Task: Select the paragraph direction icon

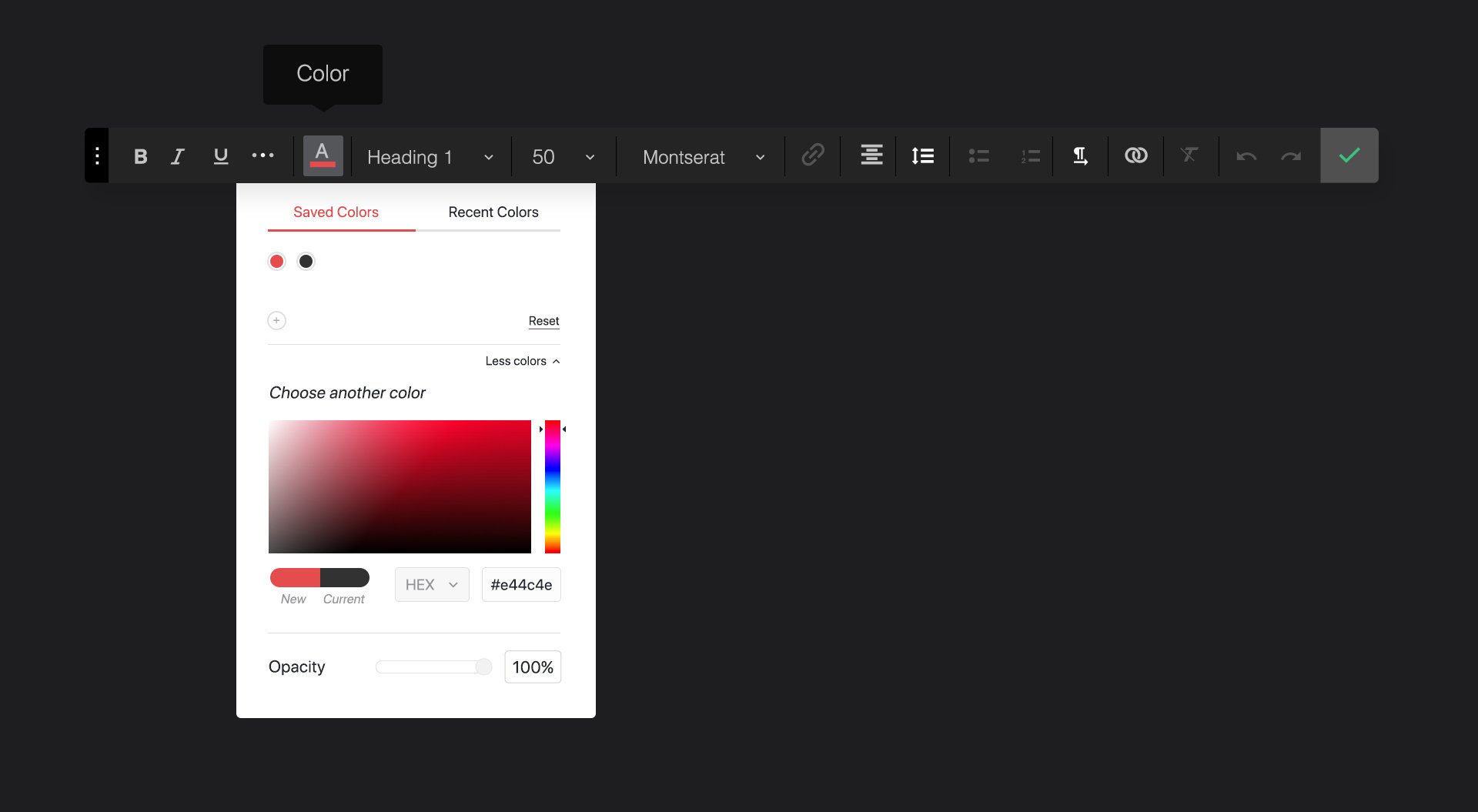Action: click(x=1080, y=155)
